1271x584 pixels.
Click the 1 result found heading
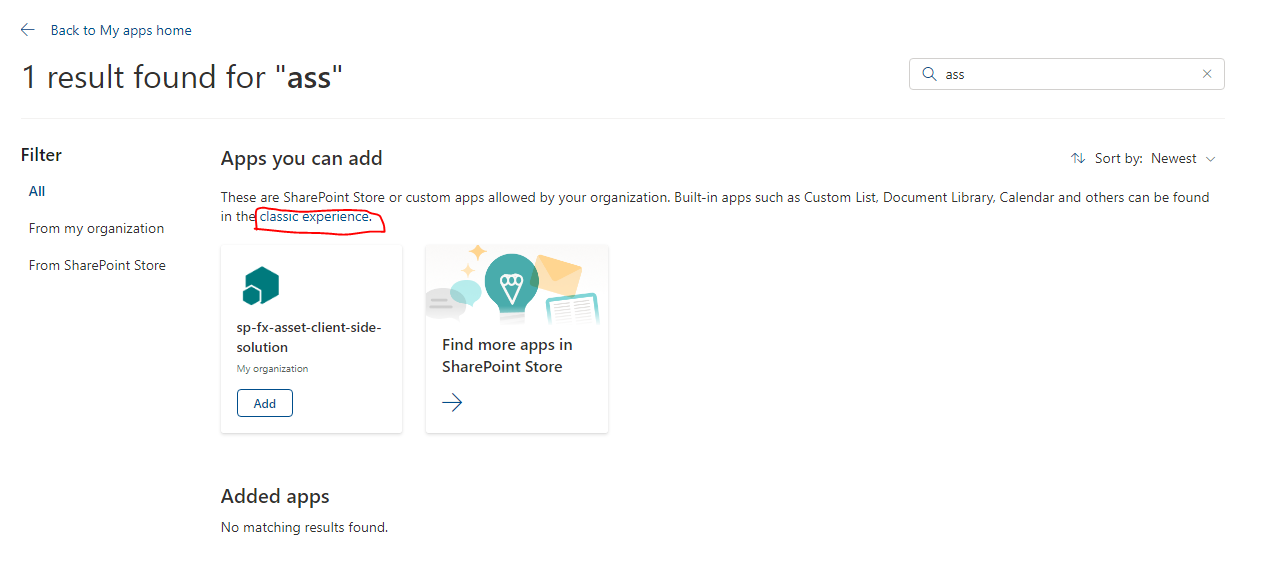click(182, 77)
